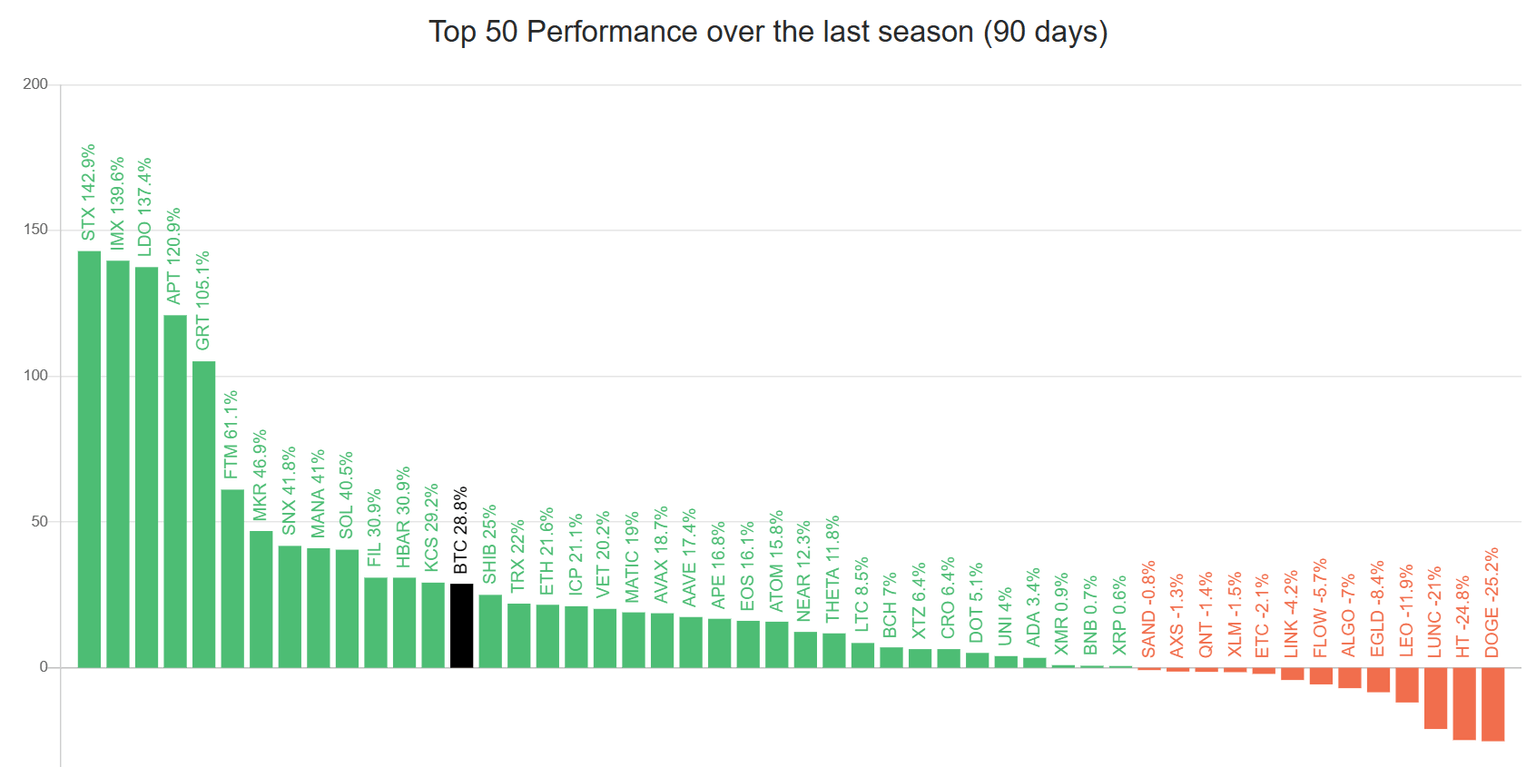The width and height of the screenshot is (1536, 767).
Task: Click the chart title text
Action: click(x=768, y=32)
